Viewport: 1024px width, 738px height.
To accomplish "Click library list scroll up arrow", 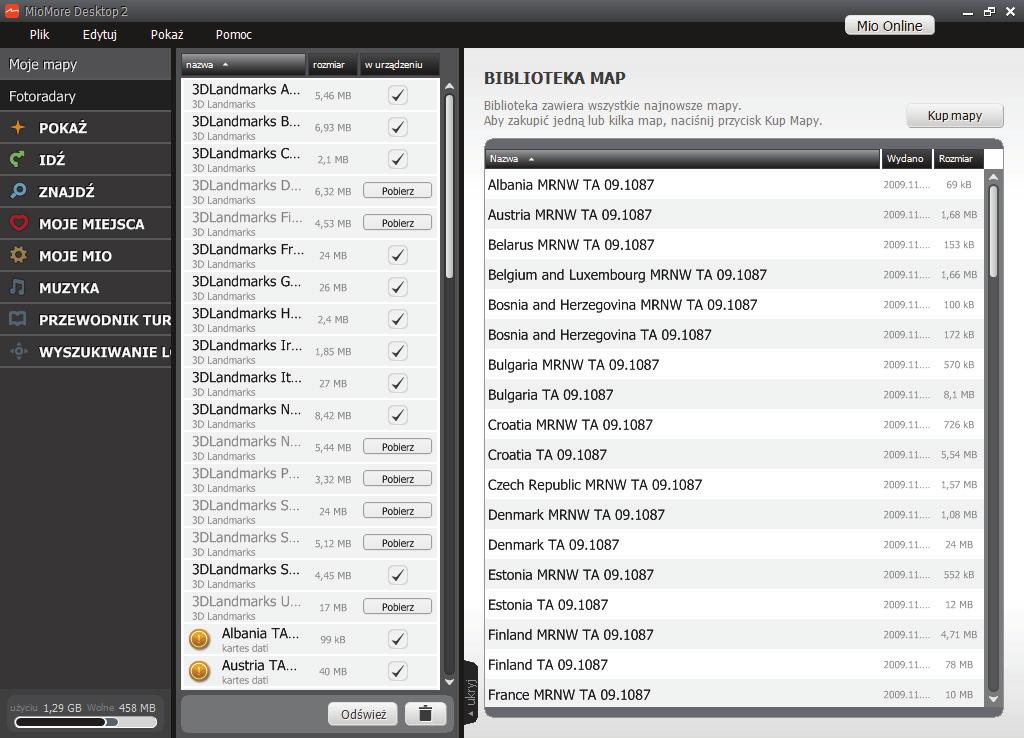I will click(993, 176).
